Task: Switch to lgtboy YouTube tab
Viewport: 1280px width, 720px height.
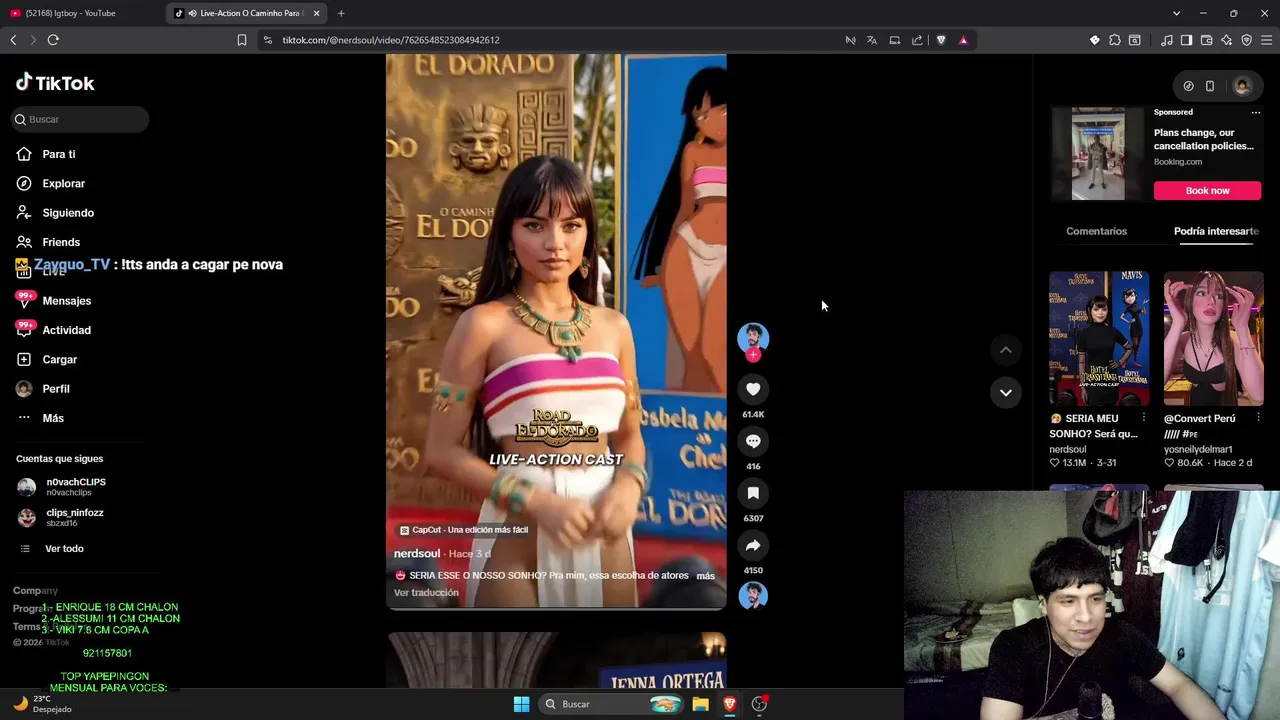Action: tap(82, 13)
